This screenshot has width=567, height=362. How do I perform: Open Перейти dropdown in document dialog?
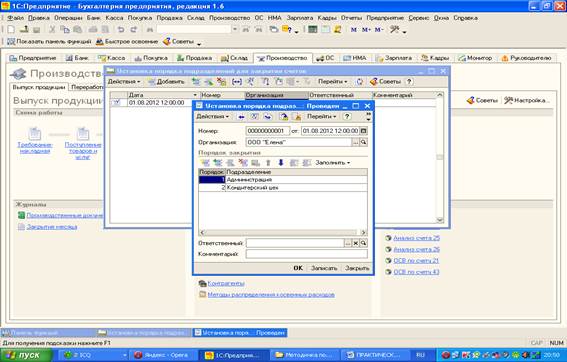click(321, 116)
